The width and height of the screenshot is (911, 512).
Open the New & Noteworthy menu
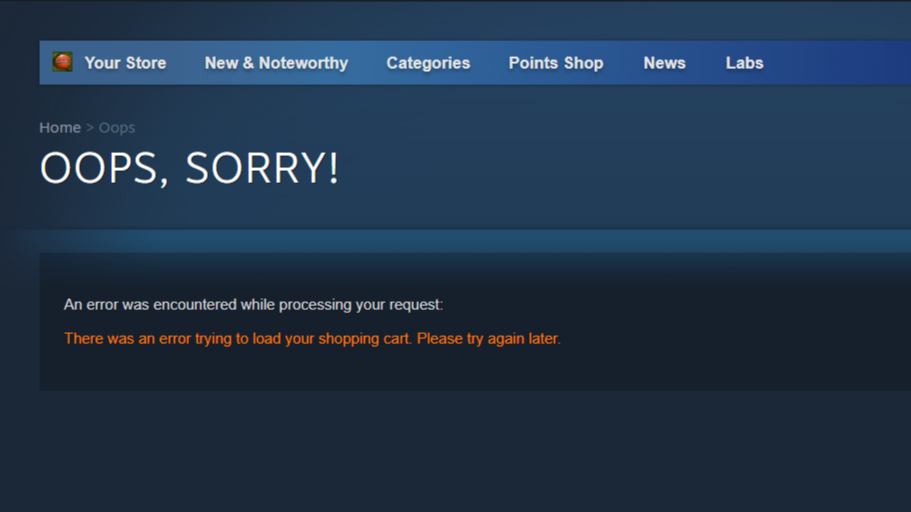277,63
